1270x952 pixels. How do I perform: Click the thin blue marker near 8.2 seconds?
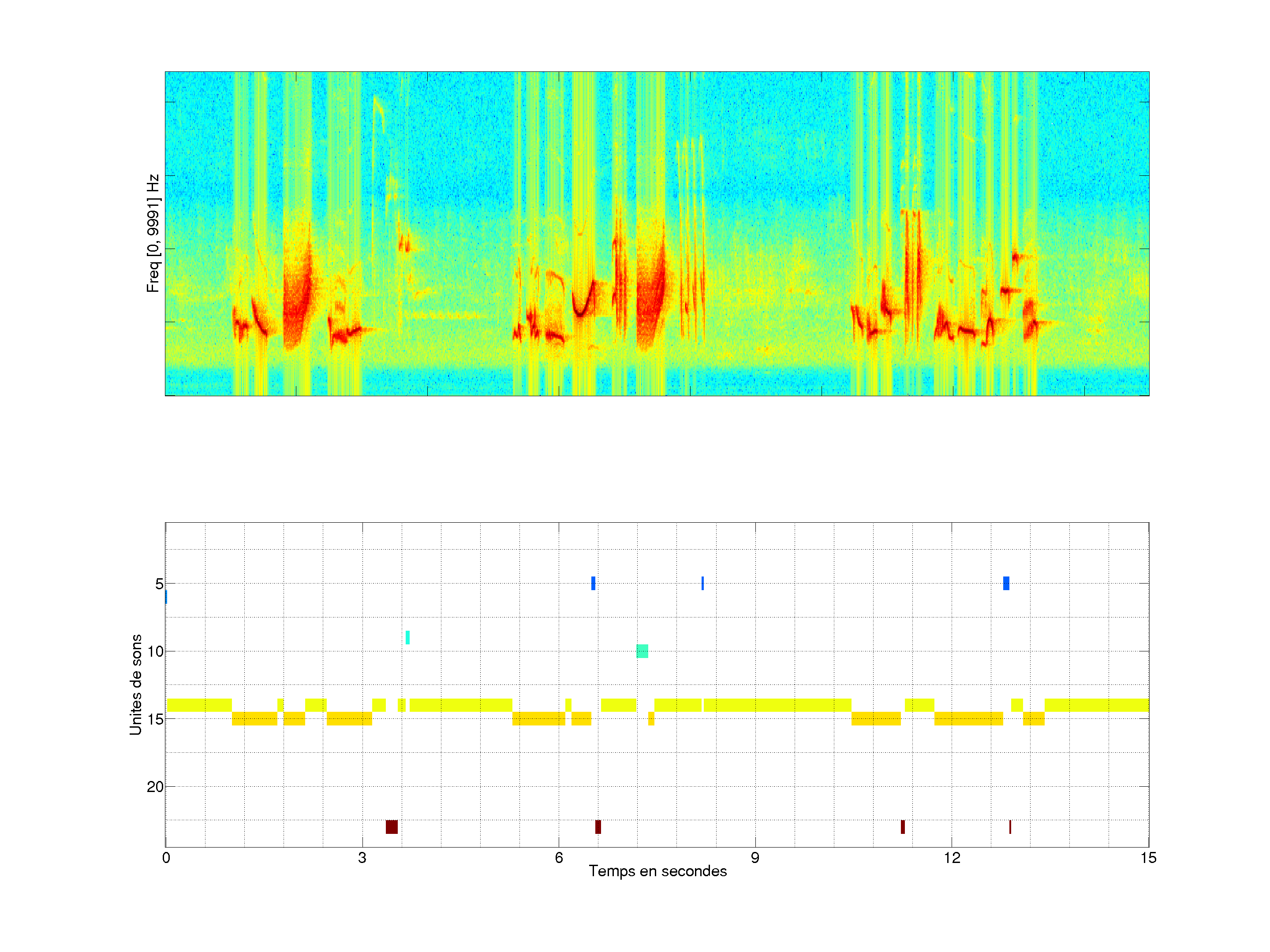tap(702, 583)
